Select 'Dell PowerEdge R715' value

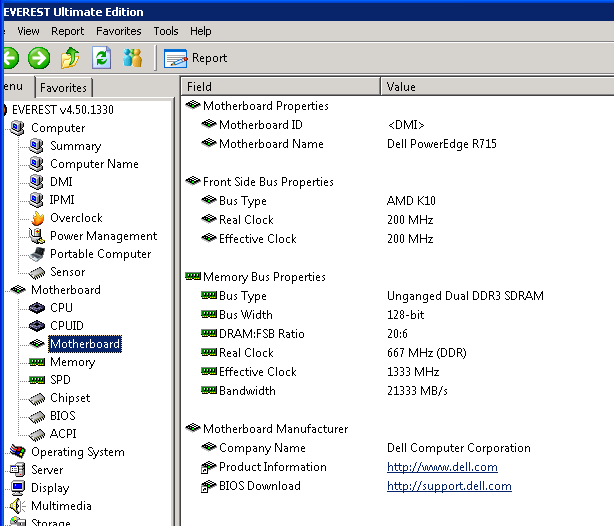[x=442, y=144]
